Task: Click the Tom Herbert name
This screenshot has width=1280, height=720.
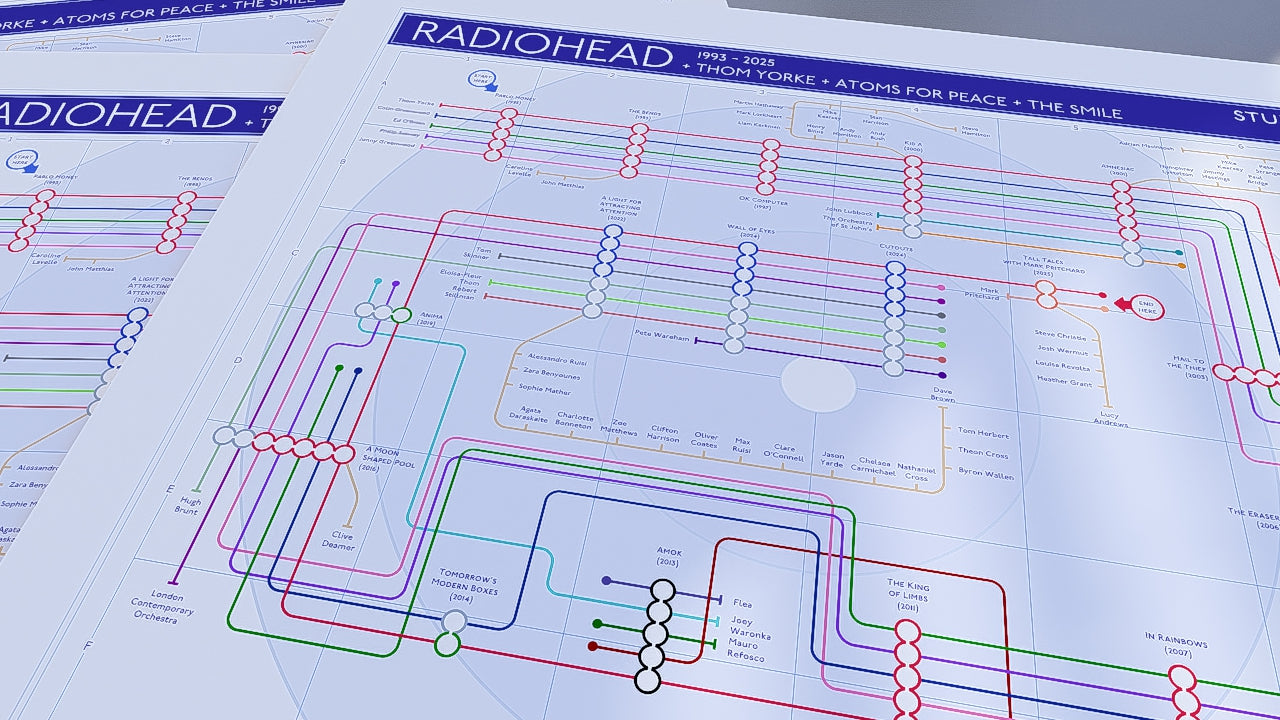Action: click(984, 435)
